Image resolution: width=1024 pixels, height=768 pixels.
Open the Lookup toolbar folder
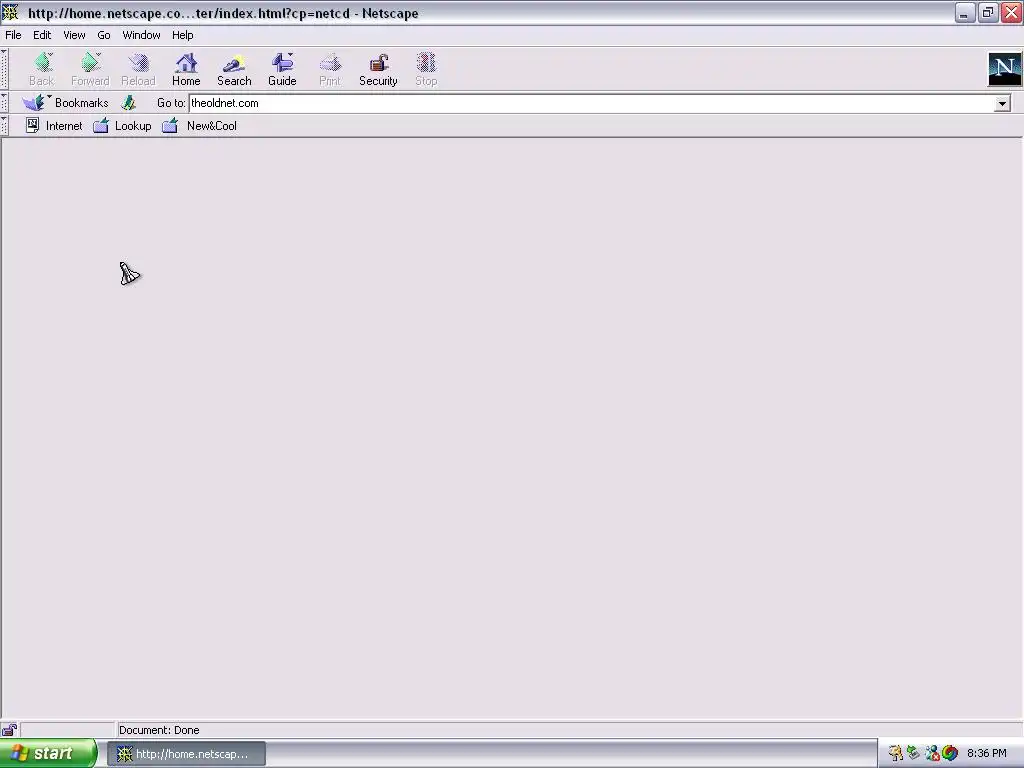click(x=122, y=125)
